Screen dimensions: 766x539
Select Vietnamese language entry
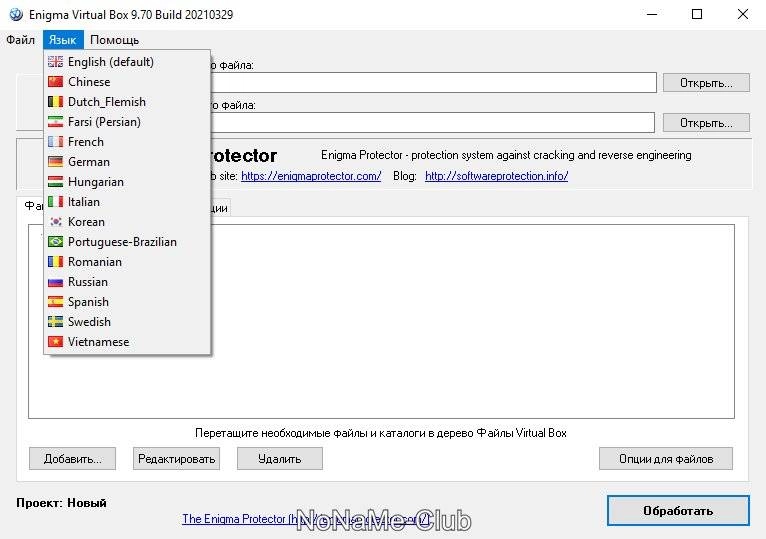[127, 342]
